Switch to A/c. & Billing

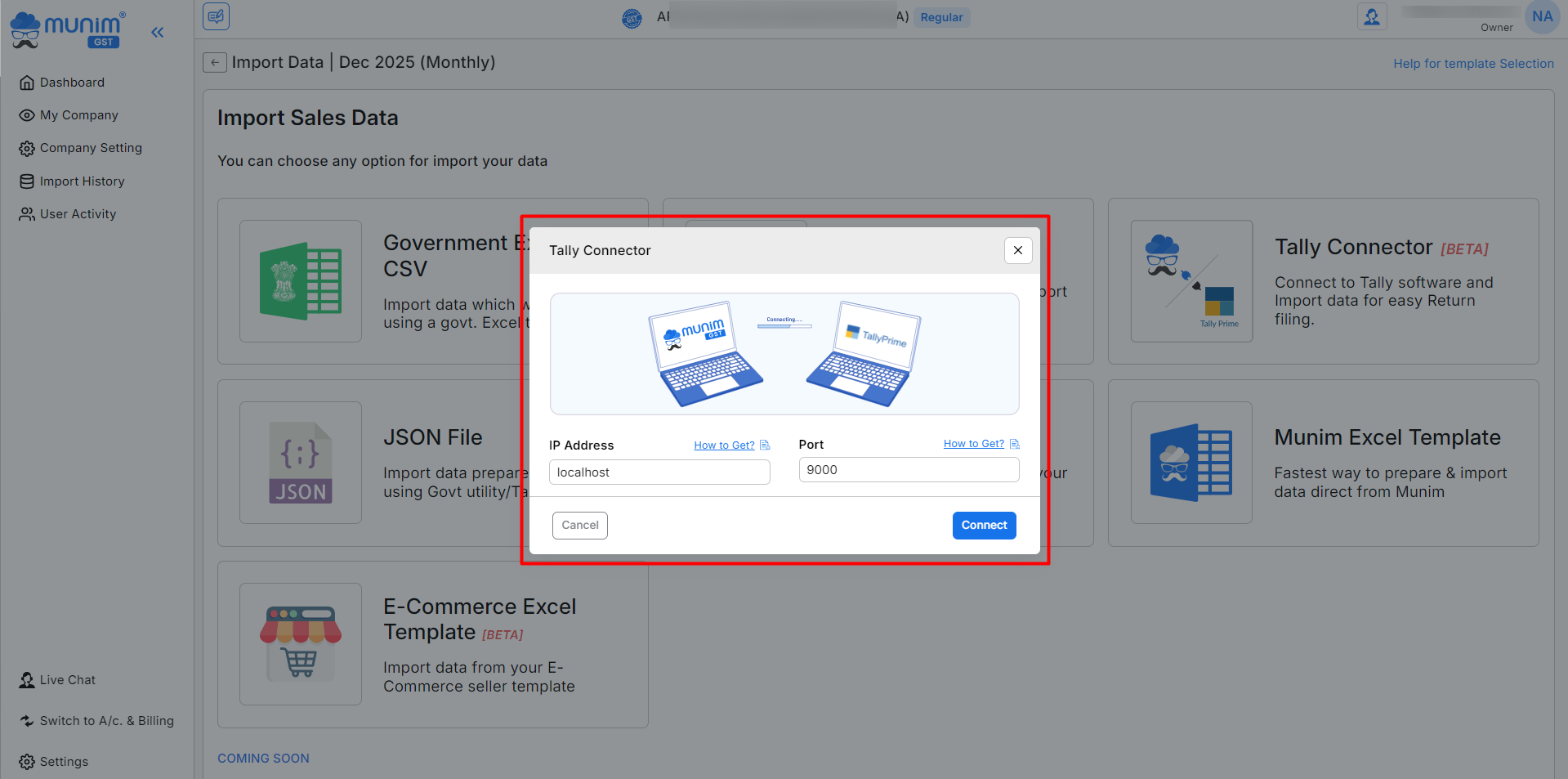click(106, 721)
